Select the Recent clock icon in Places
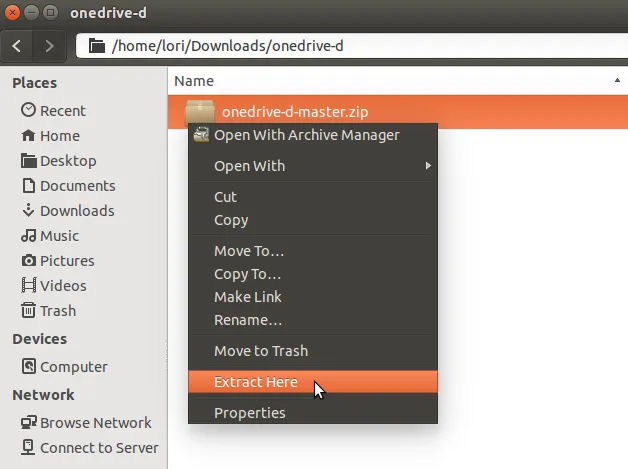This screenshot has height=469, width=628. pos(28,110)
